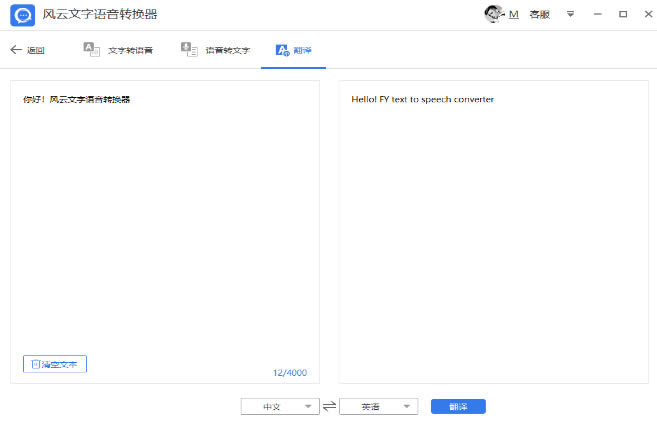Open the title bar dropdown menu arrow

570,14
